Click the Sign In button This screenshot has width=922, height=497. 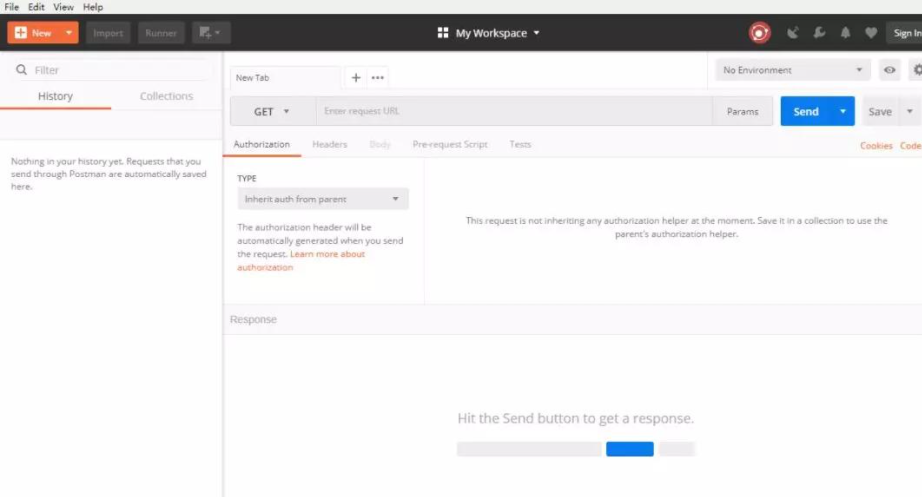click(x=906, y=33)
